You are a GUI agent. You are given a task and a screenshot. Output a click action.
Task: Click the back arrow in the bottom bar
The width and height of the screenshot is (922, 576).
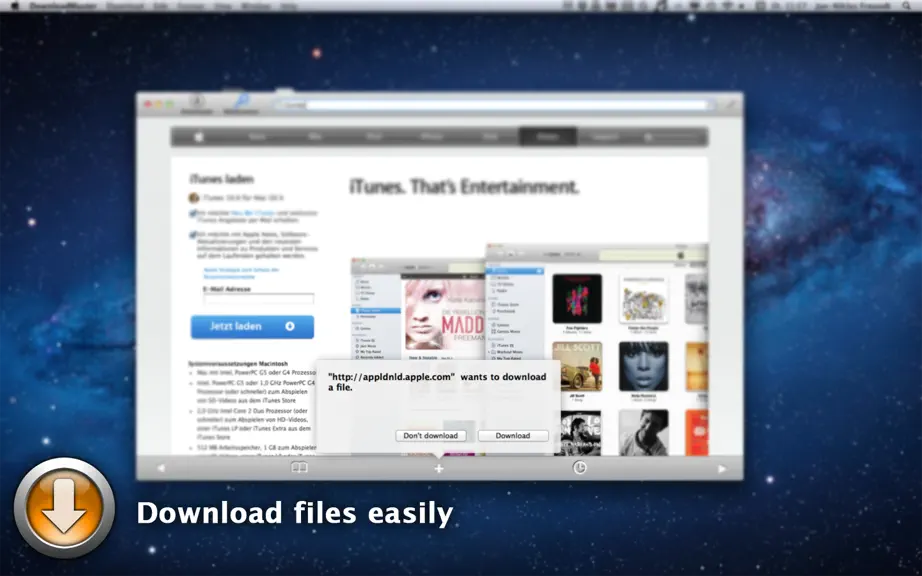click(161, 468)
